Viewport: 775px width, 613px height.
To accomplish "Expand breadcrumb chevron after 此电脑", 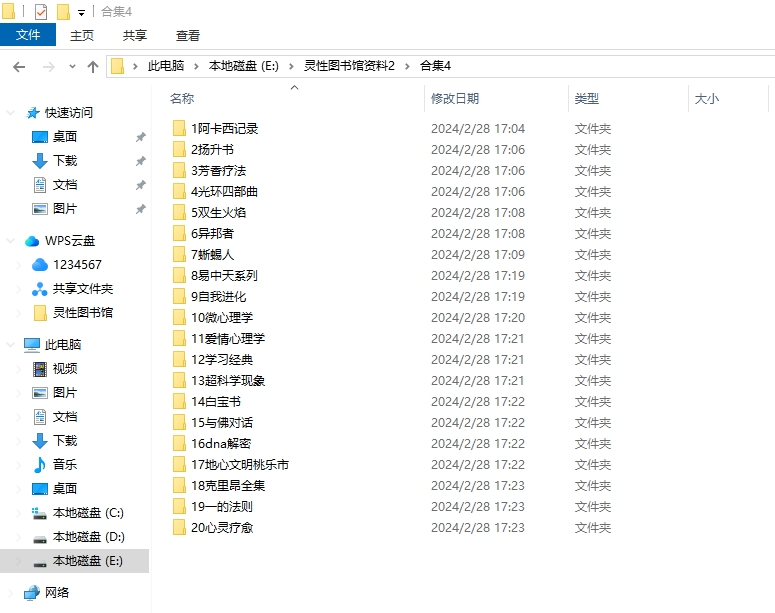I will point(196,66).
